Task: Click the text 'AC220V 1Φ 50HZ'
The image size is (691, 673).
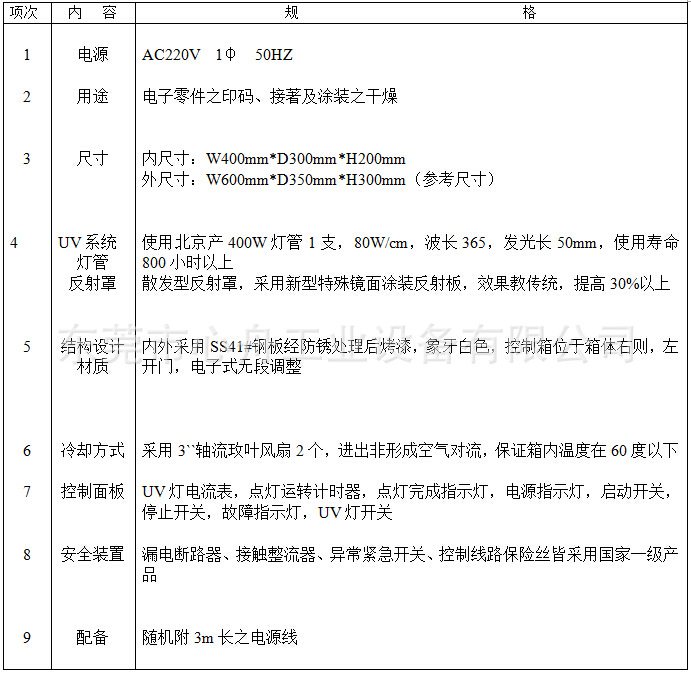Action: point(217,55)
